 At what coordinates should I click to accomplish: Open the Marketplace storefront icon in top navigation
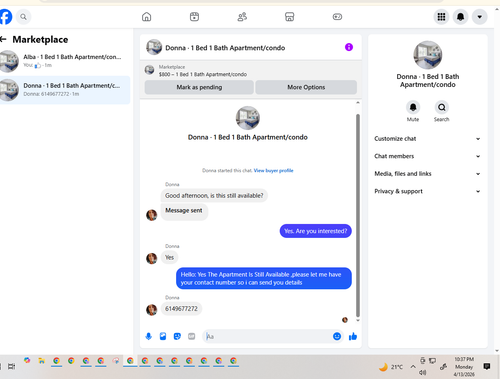tap(289, 17)
